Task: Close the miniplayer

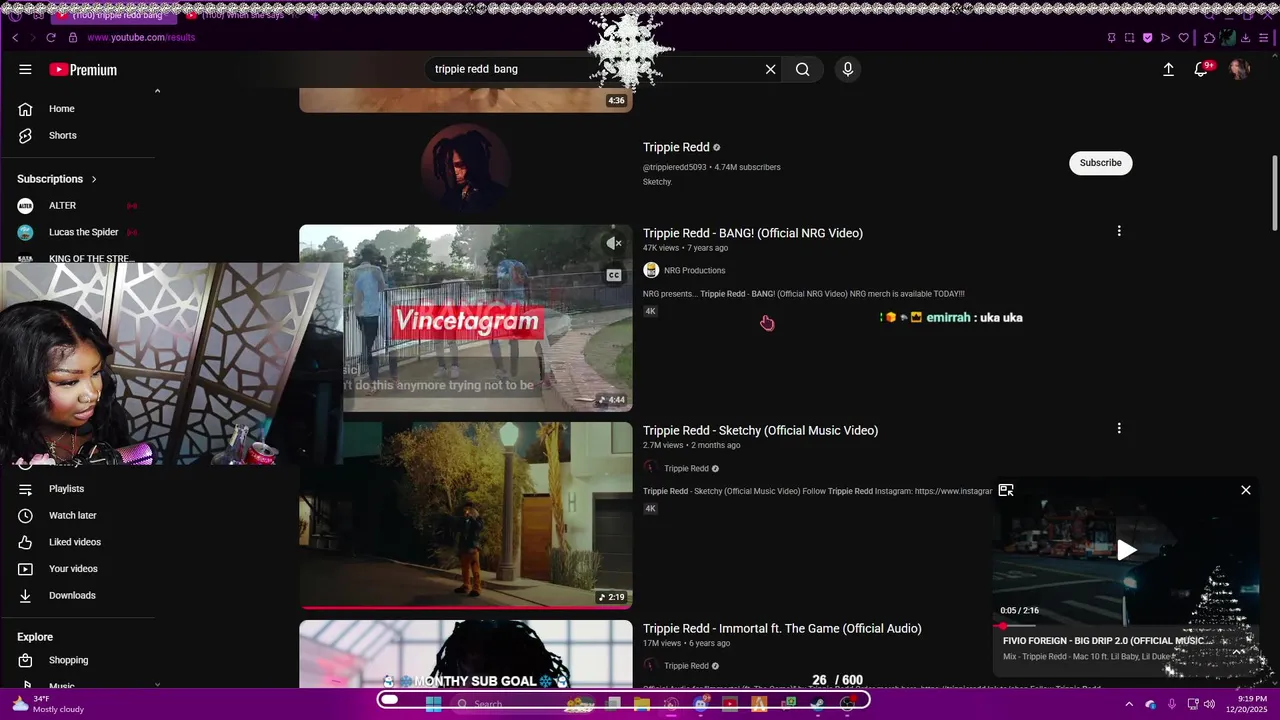Action: (1245, 490)
